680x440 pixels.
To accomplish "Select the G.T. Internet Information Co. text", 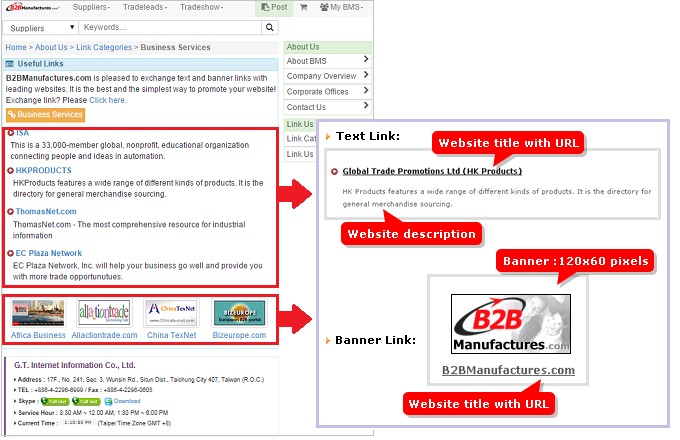I will [x=75, y=365].
